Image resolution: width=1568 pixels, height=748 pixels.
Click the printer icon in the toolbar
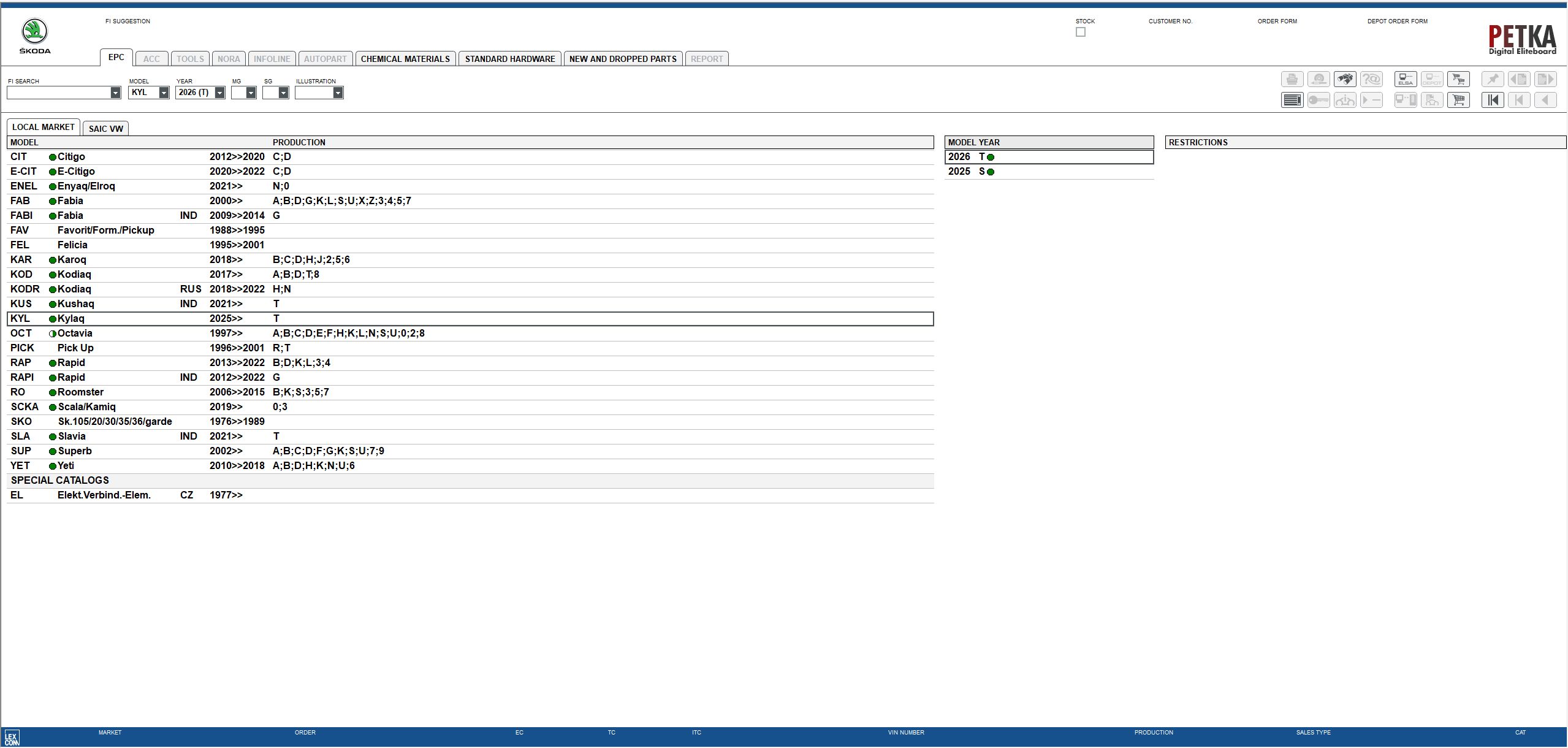pyautogui.click(x=1292, y=79)
